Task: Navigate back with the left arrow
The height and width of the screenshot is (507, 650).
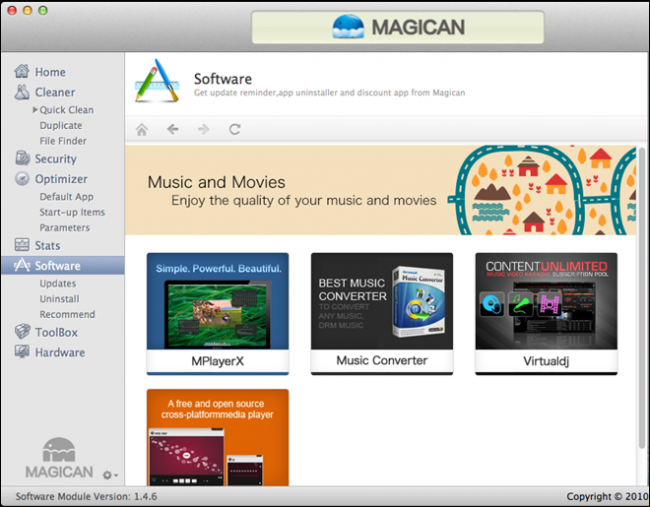Action: pyautogui.click(x=172, y=129)
